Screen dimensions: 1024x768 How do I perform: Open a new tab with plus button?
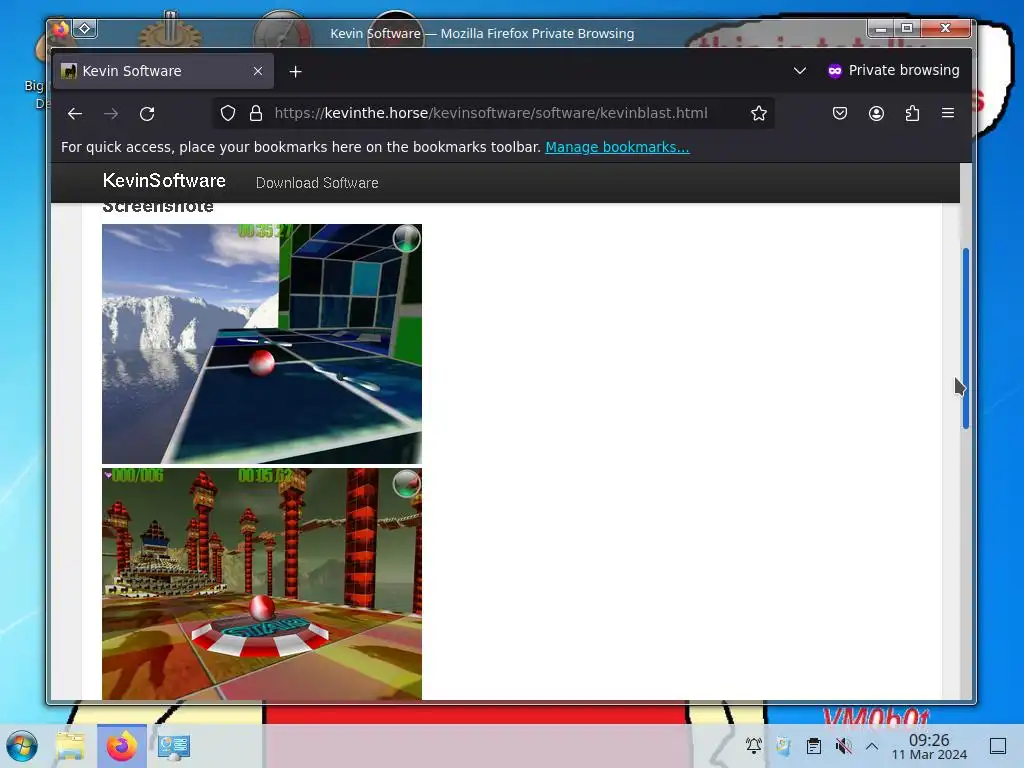pyautogui.click(x=295, y=71)
